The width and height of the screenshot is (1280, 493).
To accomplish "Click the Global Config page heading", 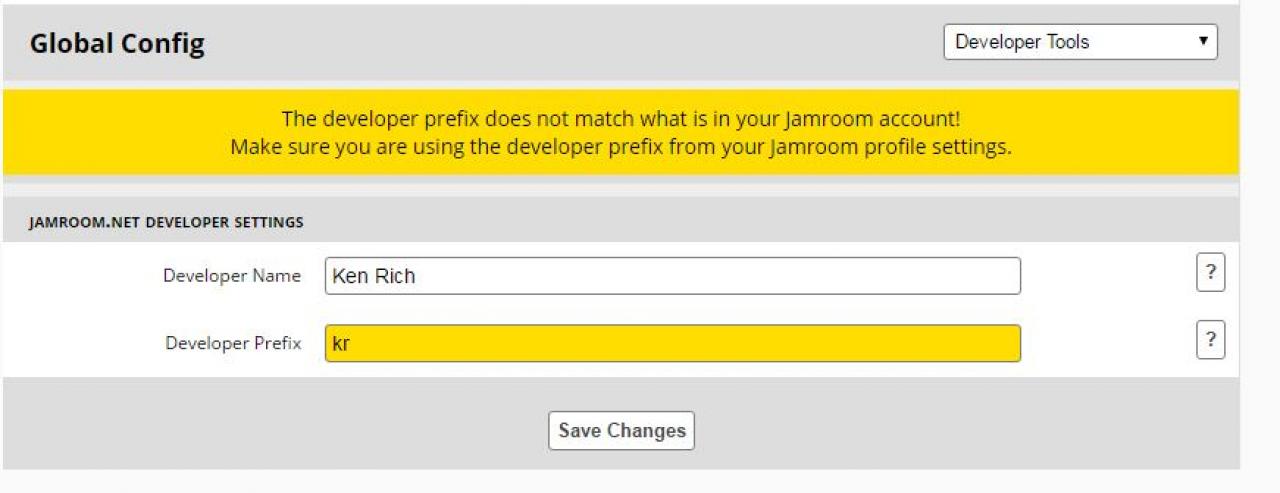I will [x=117, y=44].
